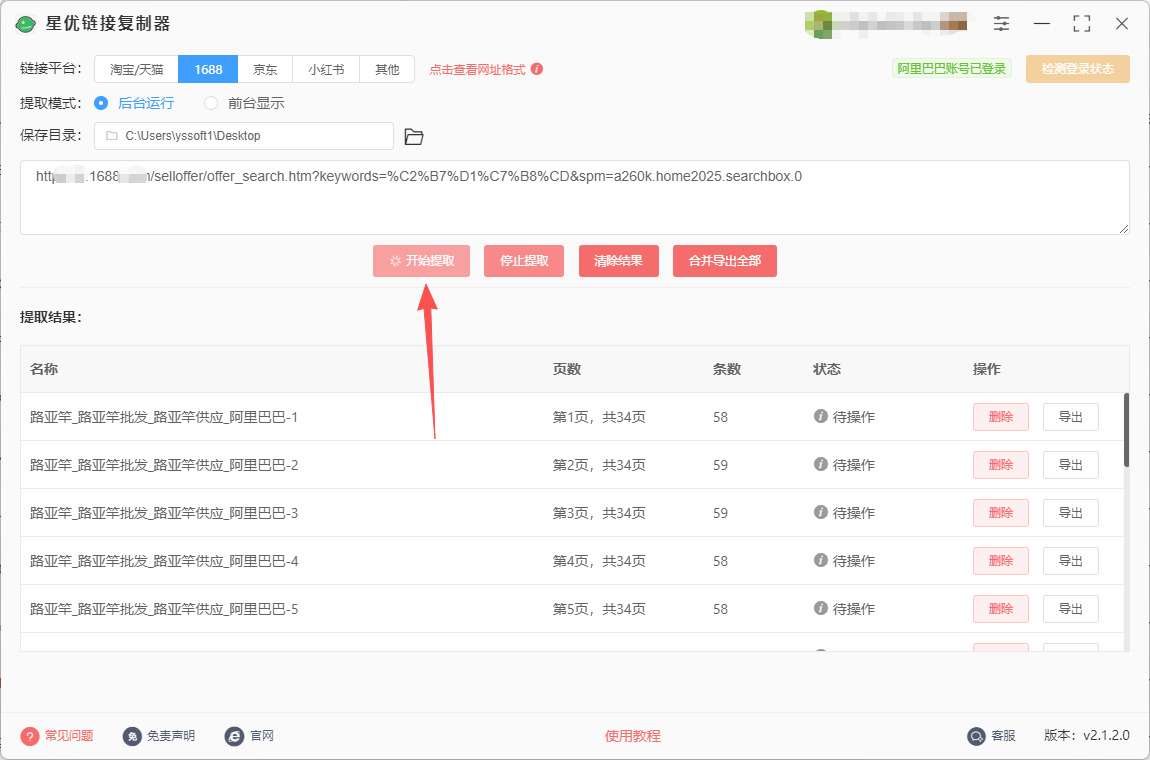
Task: Click the blurred account name in title bar
Action: tap(885, 23)
